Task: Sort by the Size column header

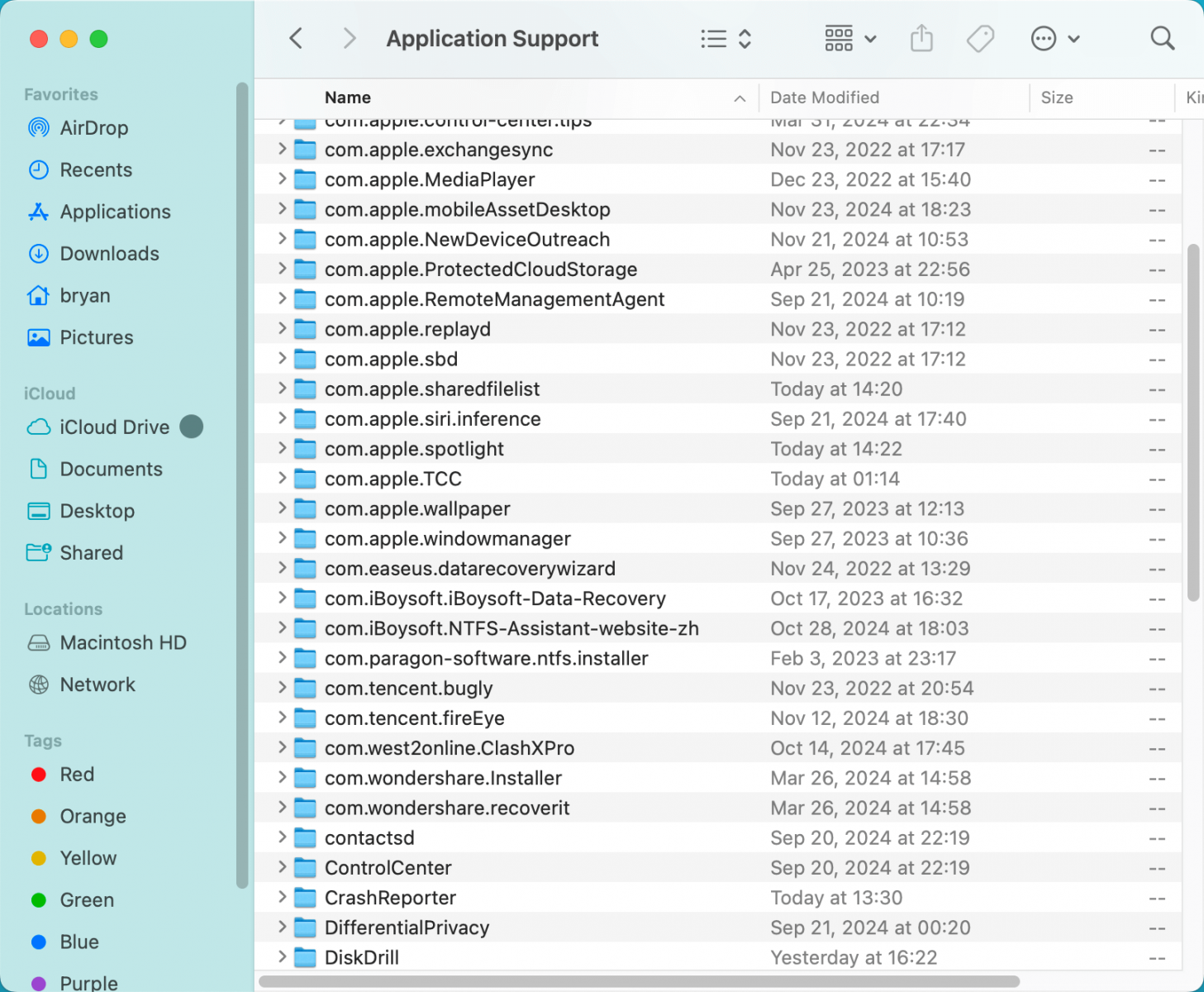Action: coord(1057,98)
